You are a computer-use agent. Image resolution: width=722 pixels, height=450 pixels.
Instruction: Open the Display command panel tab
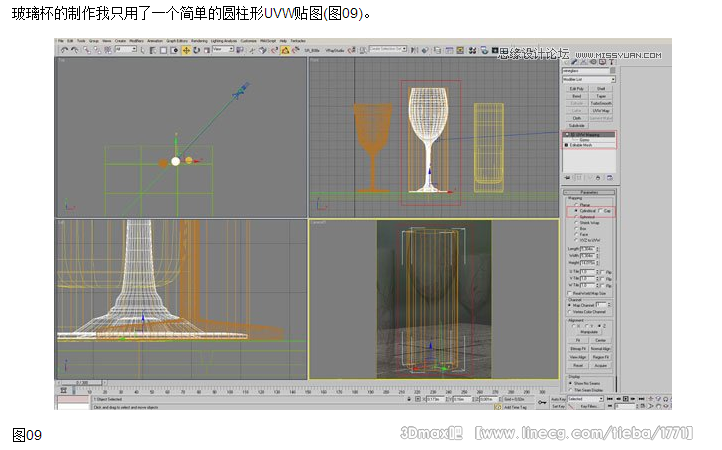coord(602,62)
